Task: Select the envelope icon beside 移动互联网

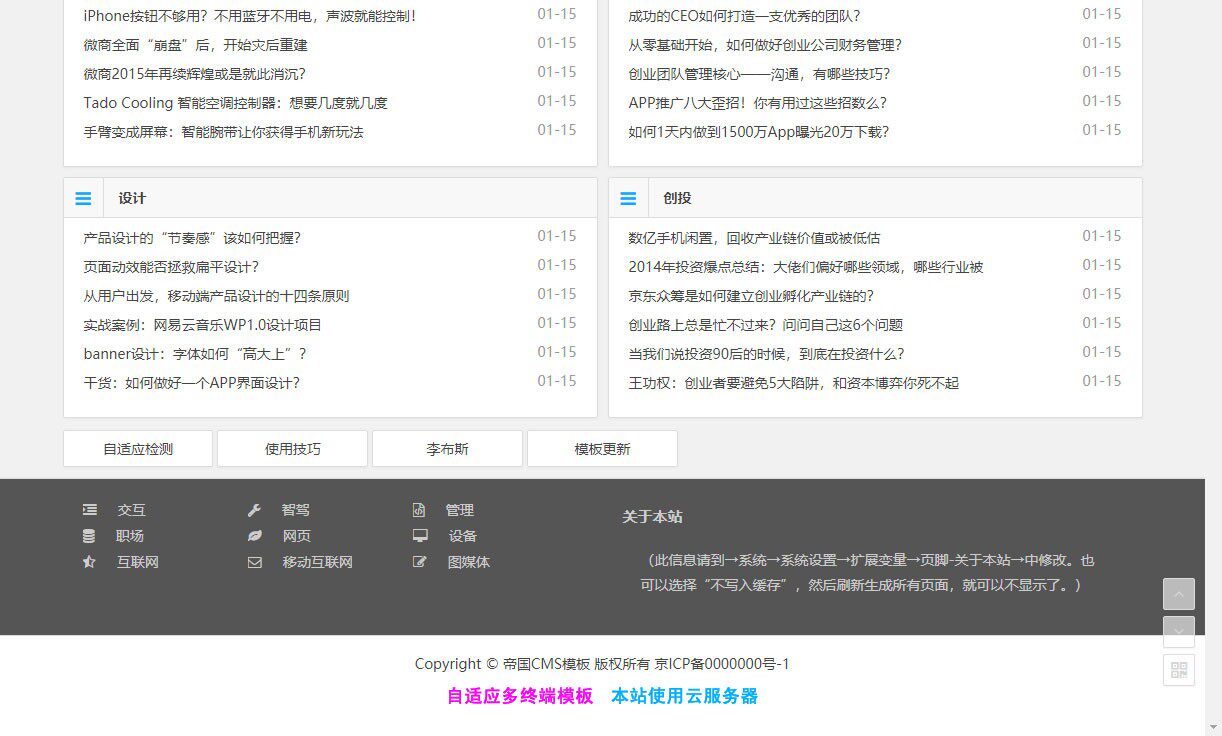Action: point(254,562)
